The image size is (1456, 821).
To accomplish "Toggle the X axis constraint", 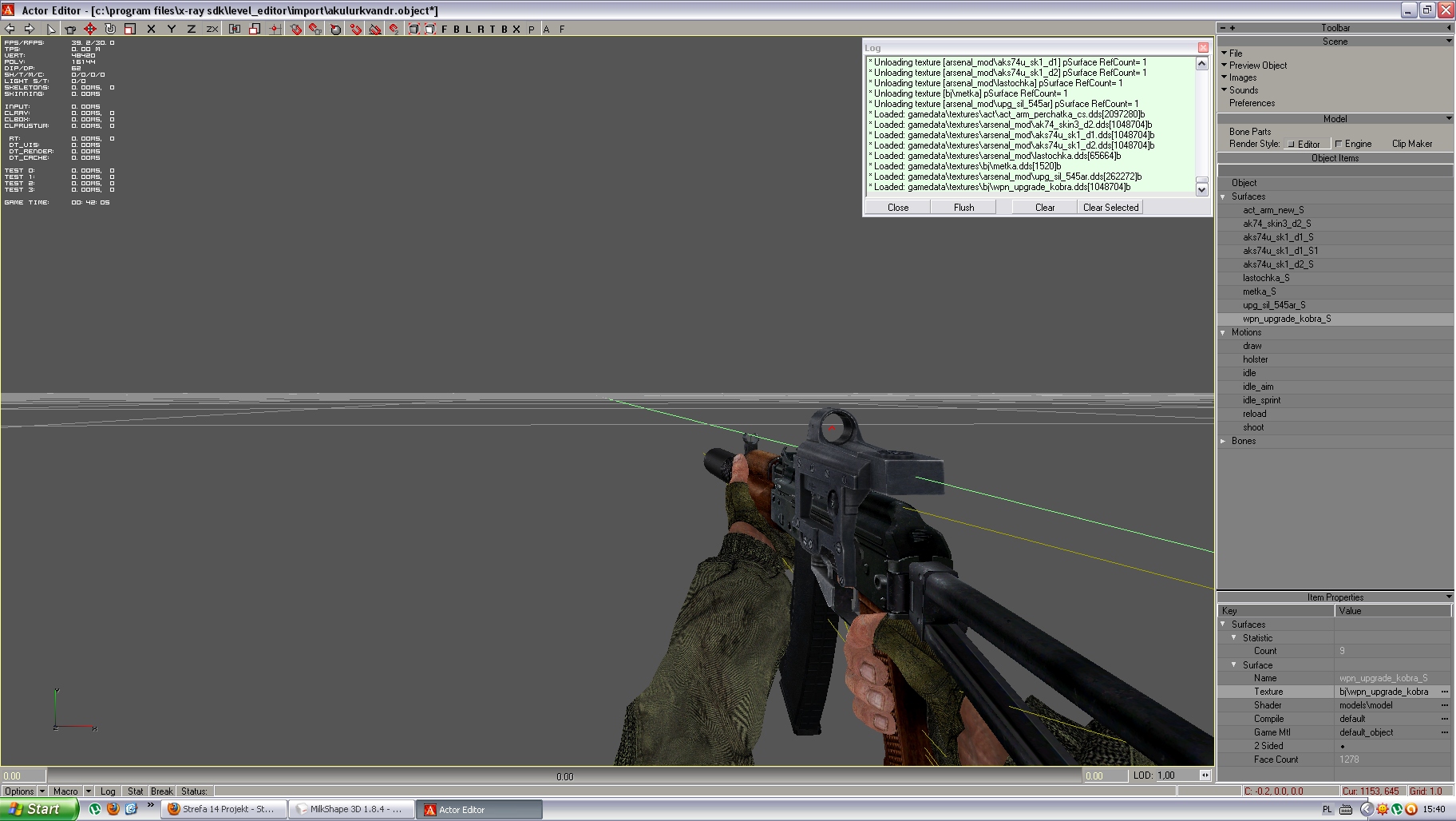I will (151, 29).
